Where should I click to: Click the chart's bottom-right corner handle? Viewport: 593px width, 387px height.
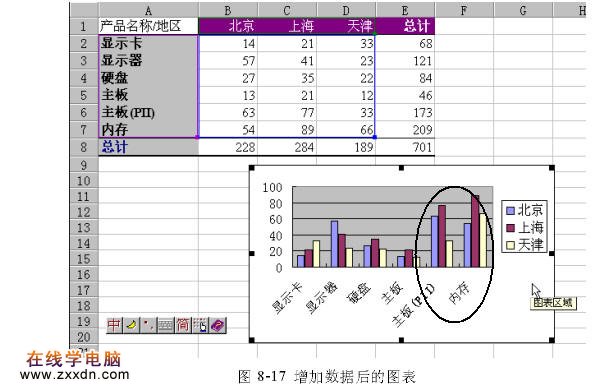coord(552,340)
